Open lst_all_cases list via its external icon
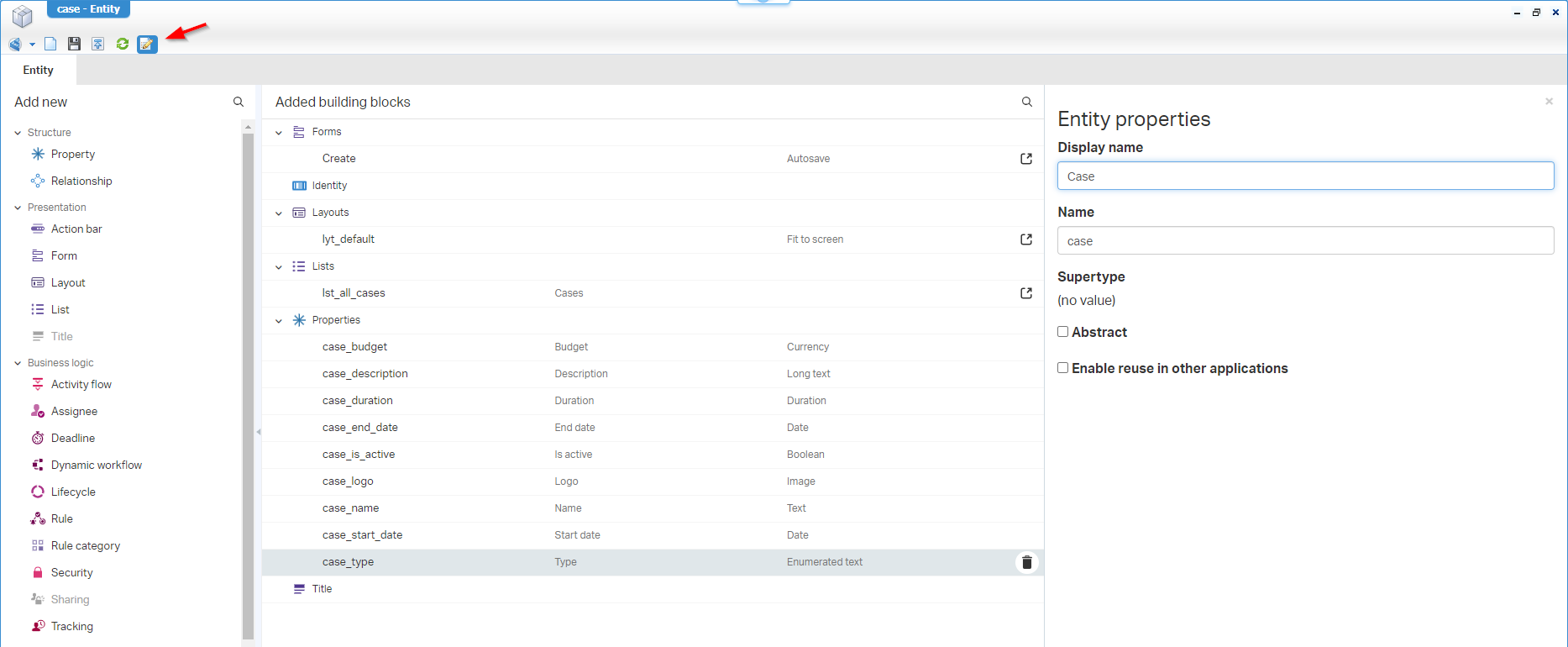1568x647 pixels. tap(1026, 293)
